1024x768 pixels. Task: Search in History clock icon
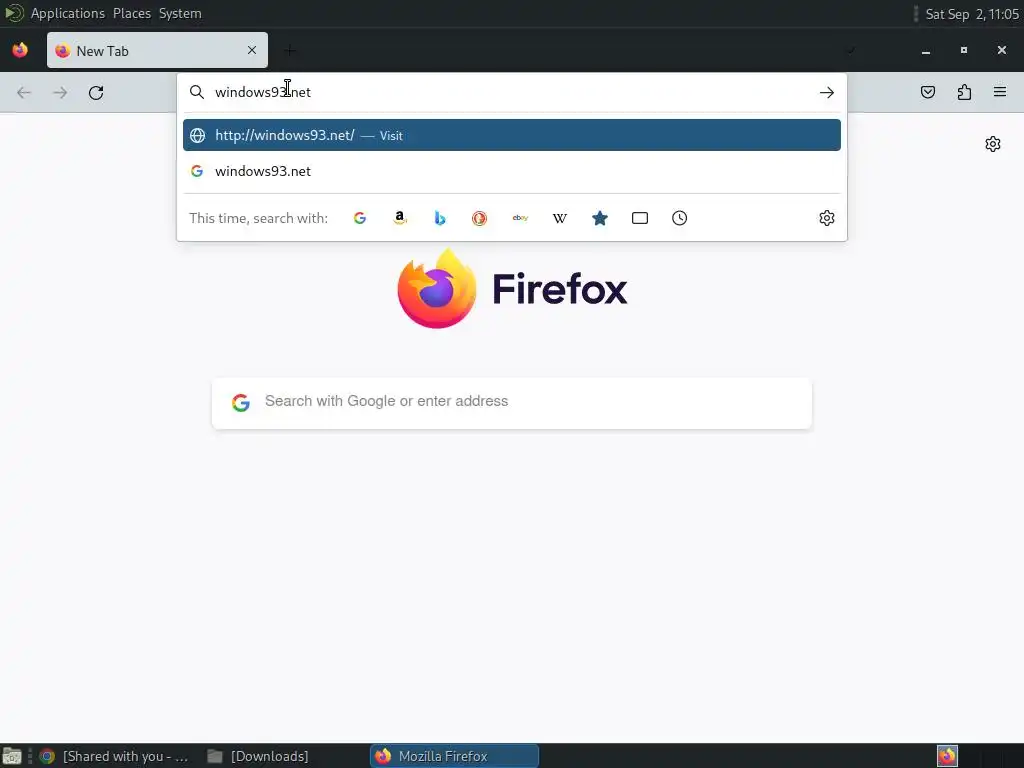pos(679,218)
